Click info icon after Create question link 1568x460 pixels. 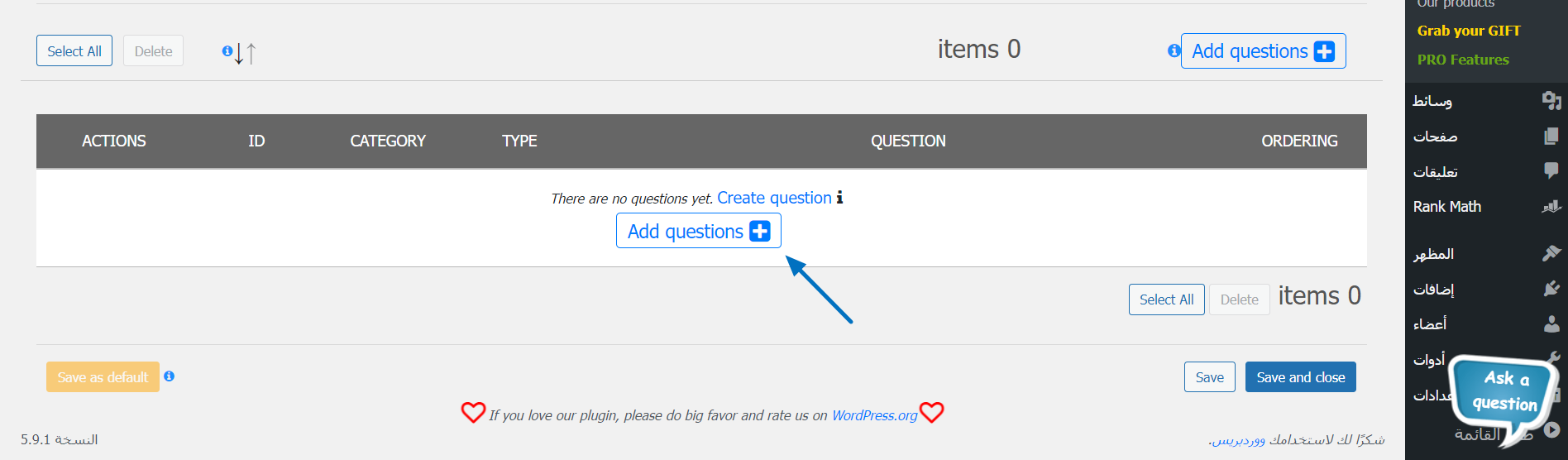point(840,198)
